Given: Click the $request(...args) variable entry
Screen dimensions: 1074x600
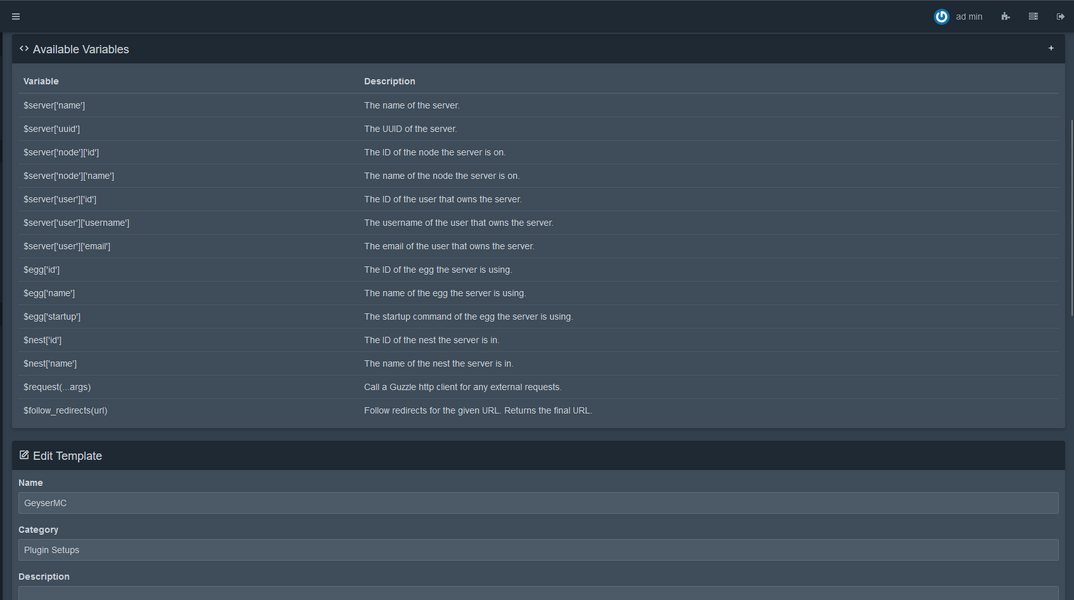Looking at the screenshot, I should (x=57, y=387).
